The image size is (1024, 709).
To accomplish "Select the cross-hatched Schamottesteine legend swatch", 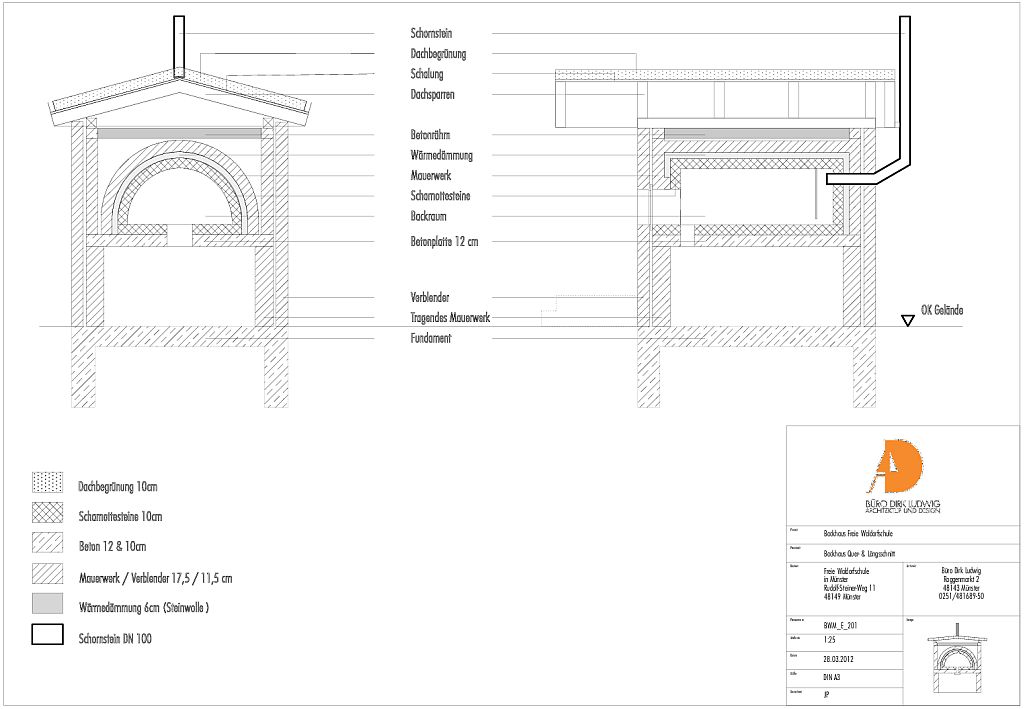I will 48,512.
